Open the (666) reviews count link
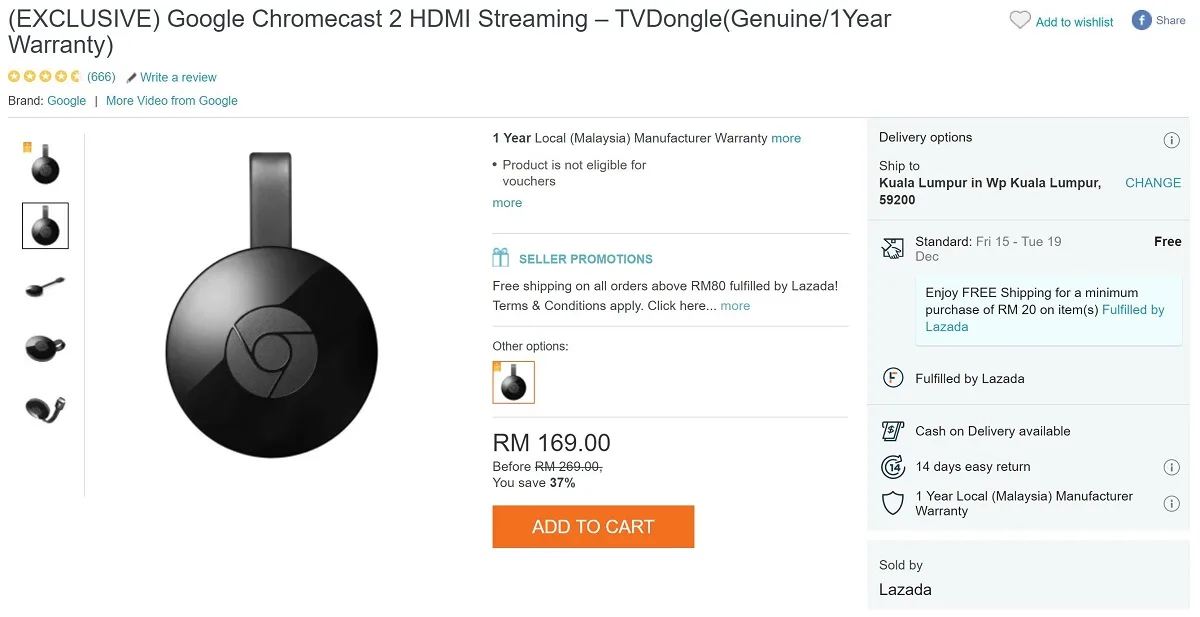This screenshot has width=1200, height=617. click(101, 77)
